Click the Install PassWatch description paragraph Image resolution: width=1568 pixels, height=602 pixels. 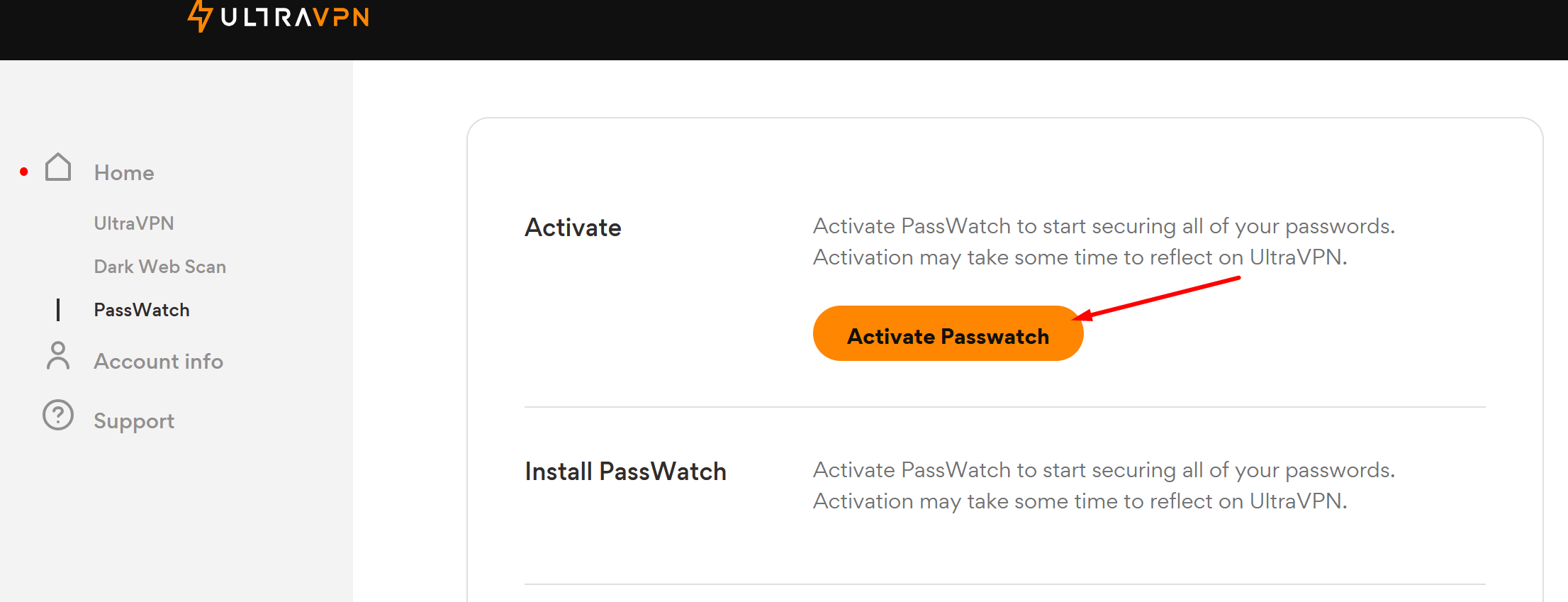1104,486
